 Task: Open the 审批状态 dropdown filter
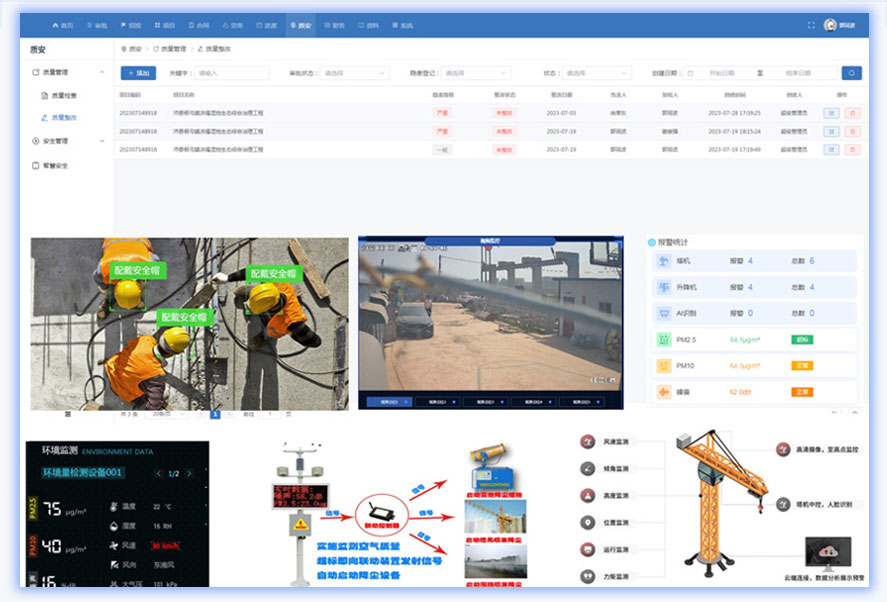tap(355, 73)
